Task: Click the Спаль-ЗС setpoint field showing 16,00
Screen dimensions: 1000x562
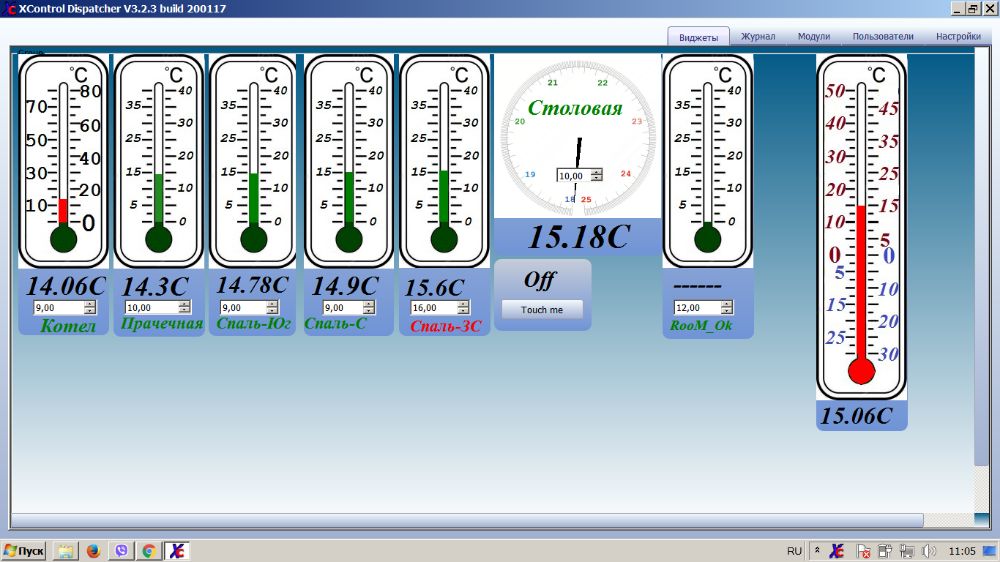Action: [434, 307]
